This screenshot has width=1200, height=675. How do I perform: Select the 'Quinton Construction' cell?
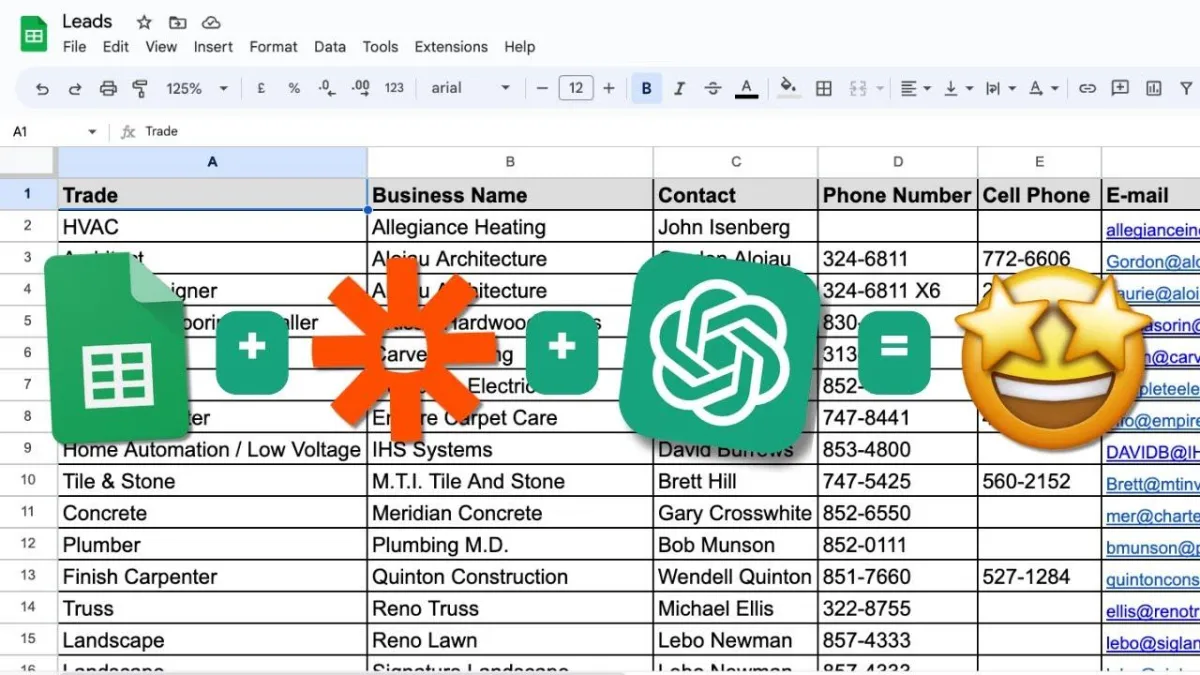[510, 577]
